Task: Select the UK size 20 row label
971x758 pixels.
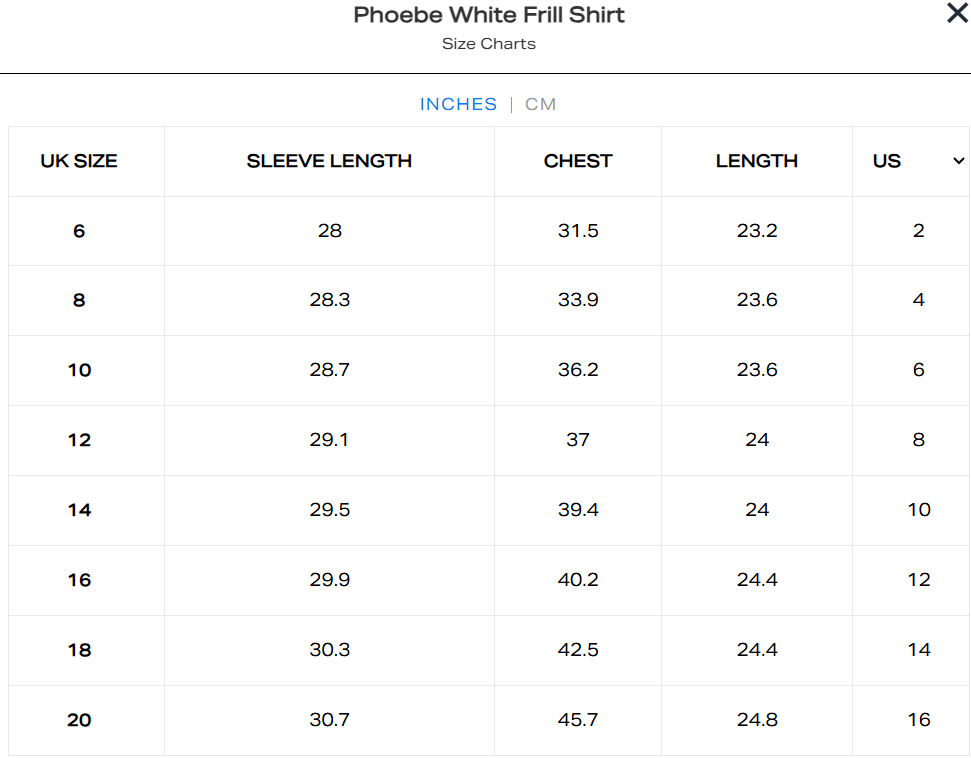Action: click(x=79, y=720)
